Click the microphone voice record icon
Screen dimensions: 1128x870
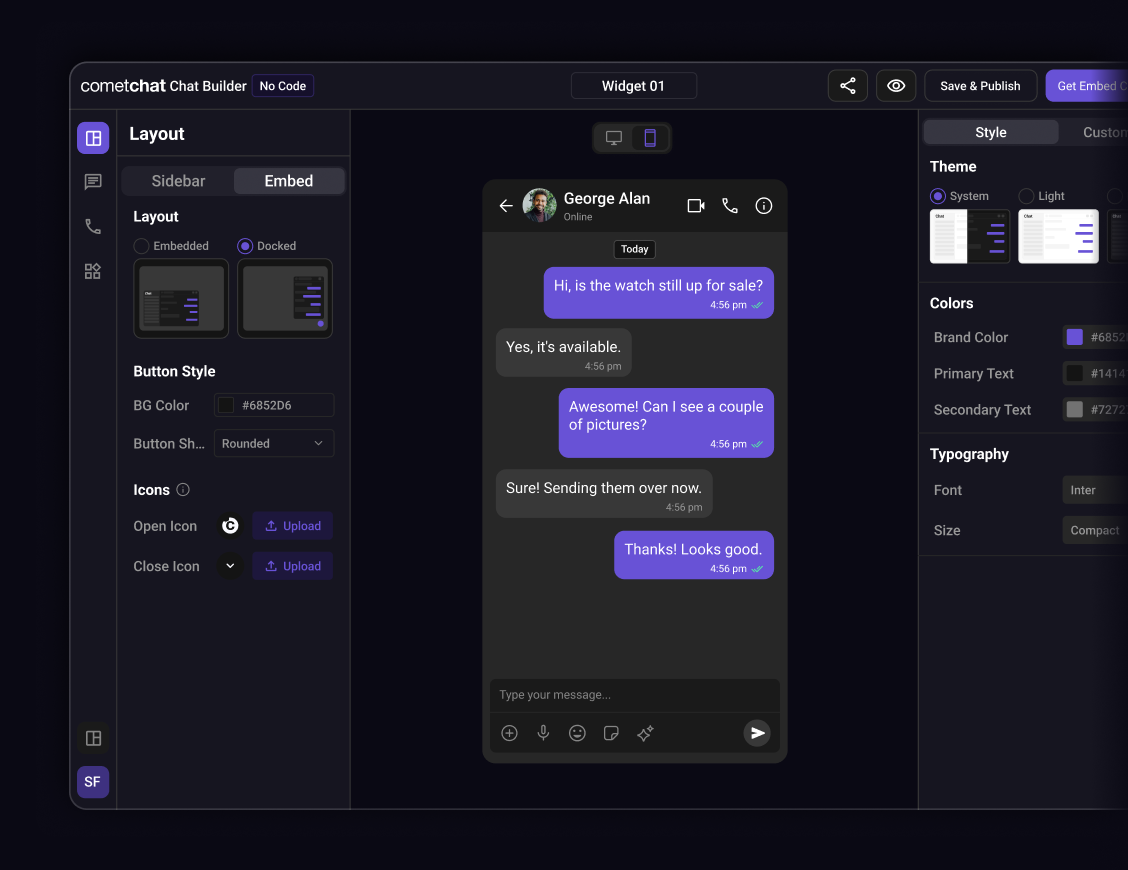[x=543, y=733]
